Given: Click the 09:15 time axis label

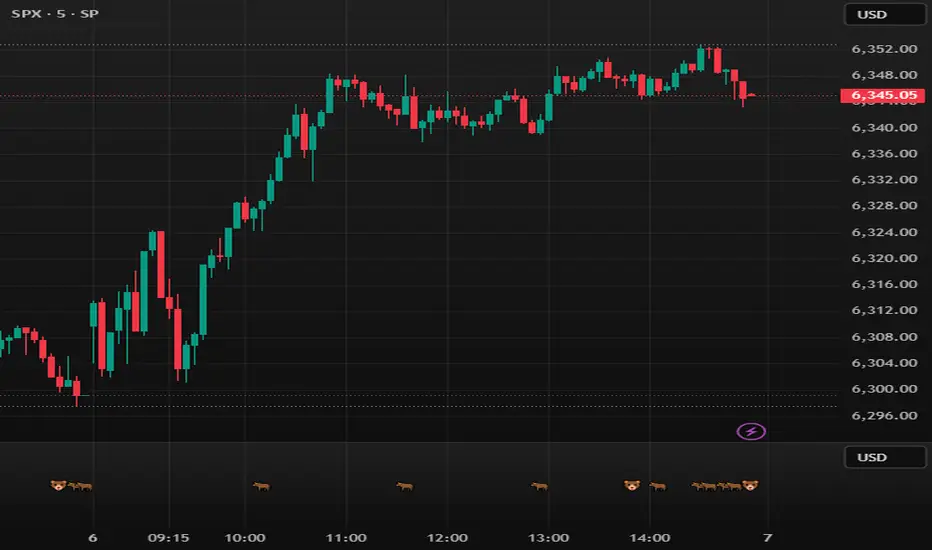Looking at the screenshot, I should (x=169, y=538).
